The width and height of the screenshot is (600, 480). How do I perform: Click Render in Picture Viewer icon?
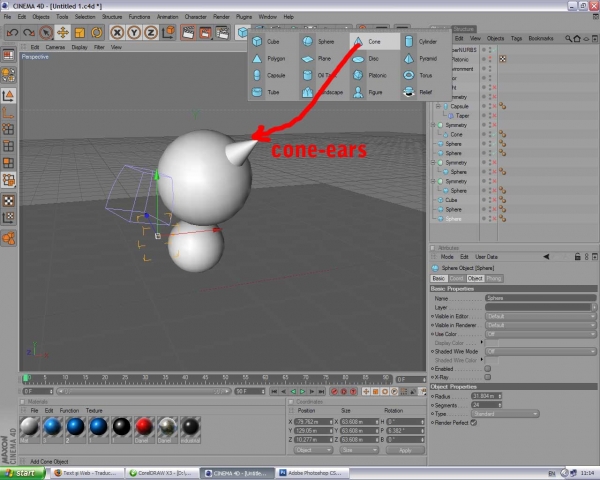[x=205, y=33]
